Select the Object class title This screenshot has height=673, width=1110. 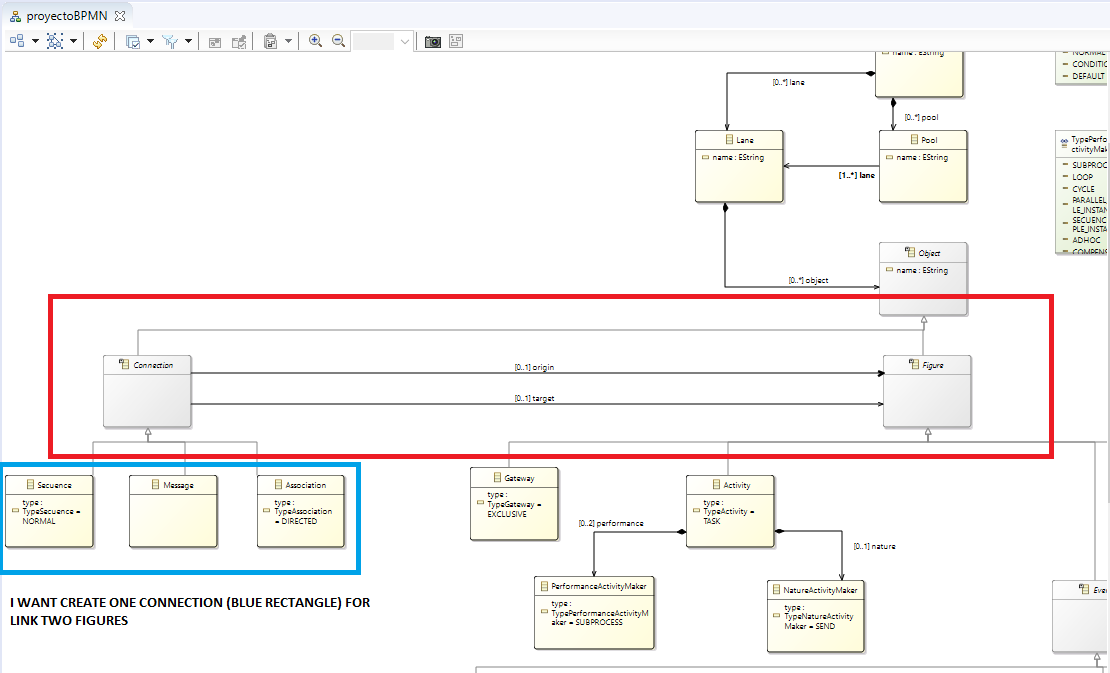(929, 253)
